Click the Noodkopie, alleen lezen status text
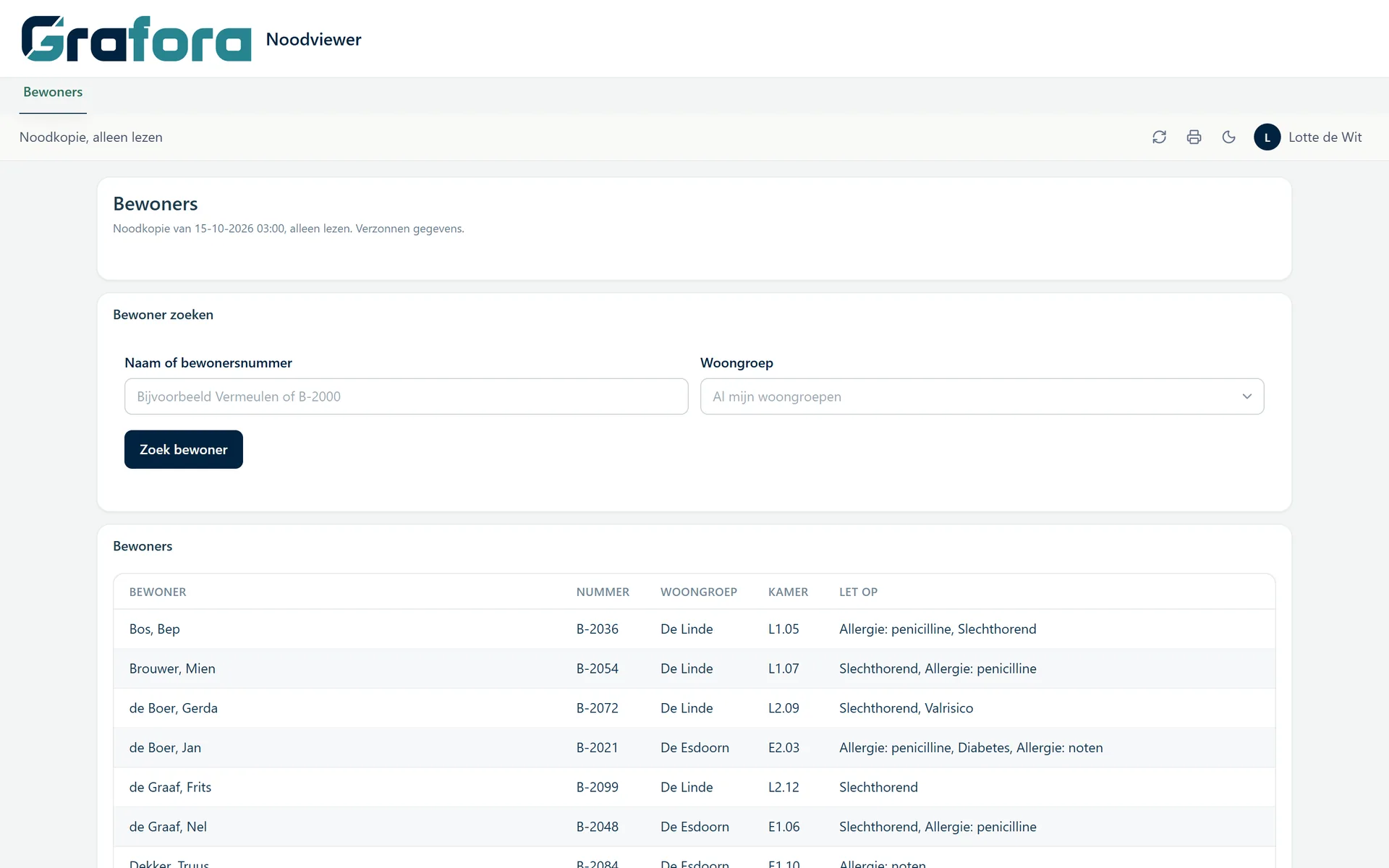The image size is (1389, 868). 91,137
